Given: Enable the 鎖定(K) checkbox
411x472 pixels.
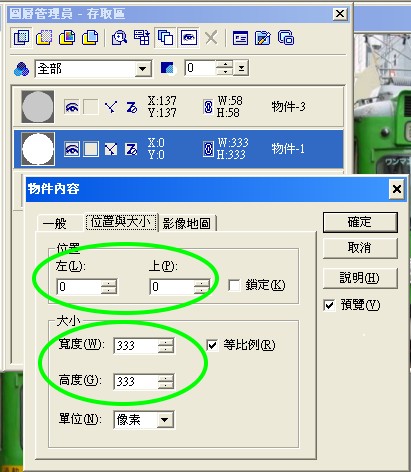Looking at the screenshot, I should click(234, 286).
